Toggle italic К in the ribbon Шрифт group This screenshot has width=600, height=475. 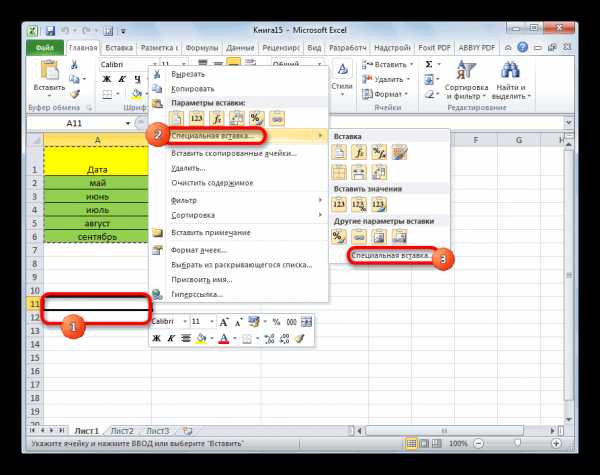pyautogui.click(x=122, y=79)
